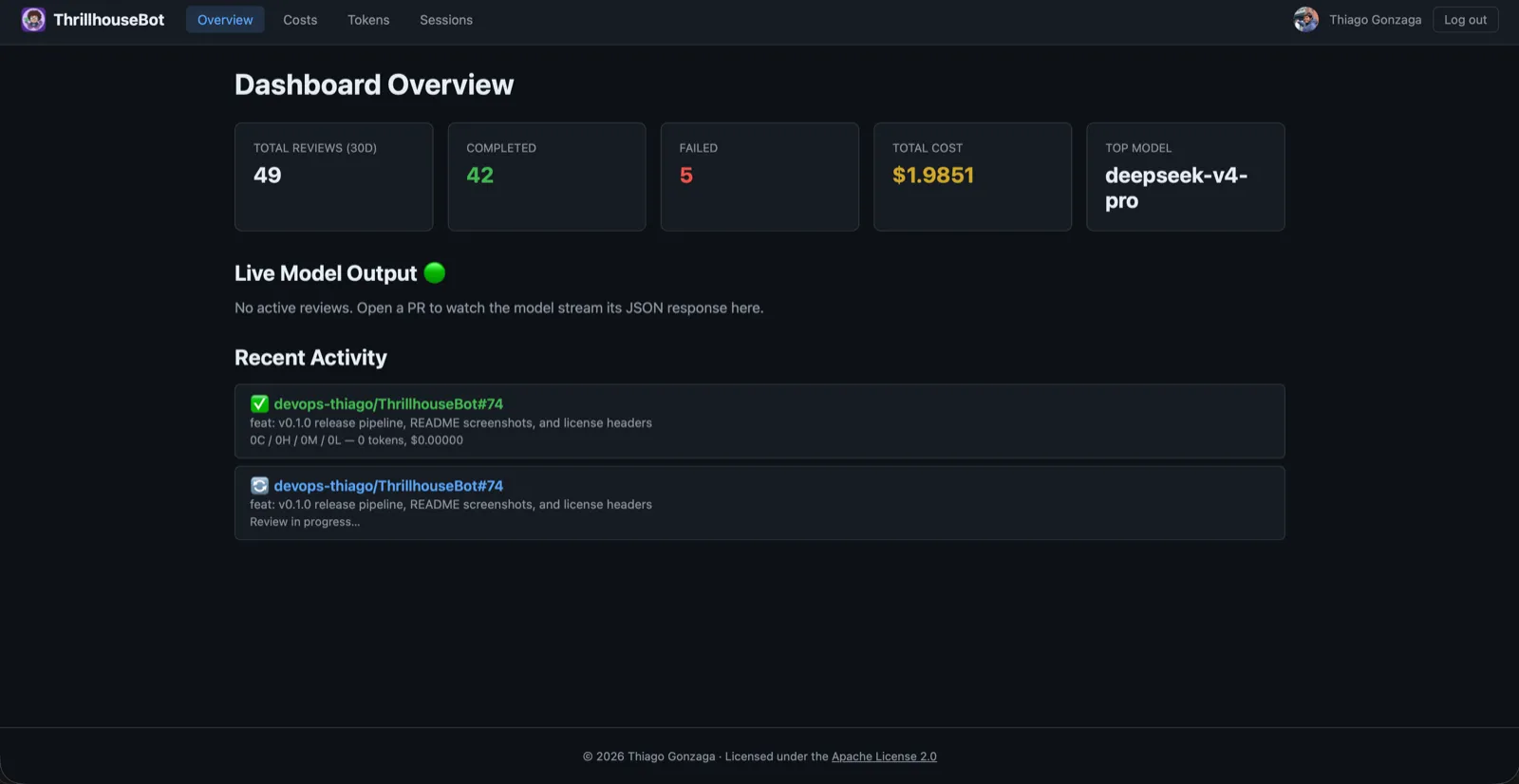Click the Dashboard Overview heading
The image size is (1519, 784).
click(374, 84)
